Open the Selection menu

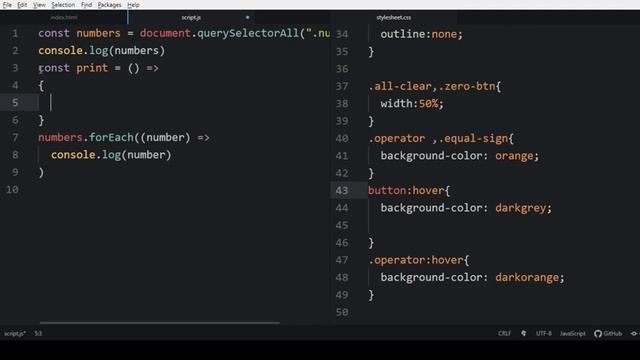63,5
